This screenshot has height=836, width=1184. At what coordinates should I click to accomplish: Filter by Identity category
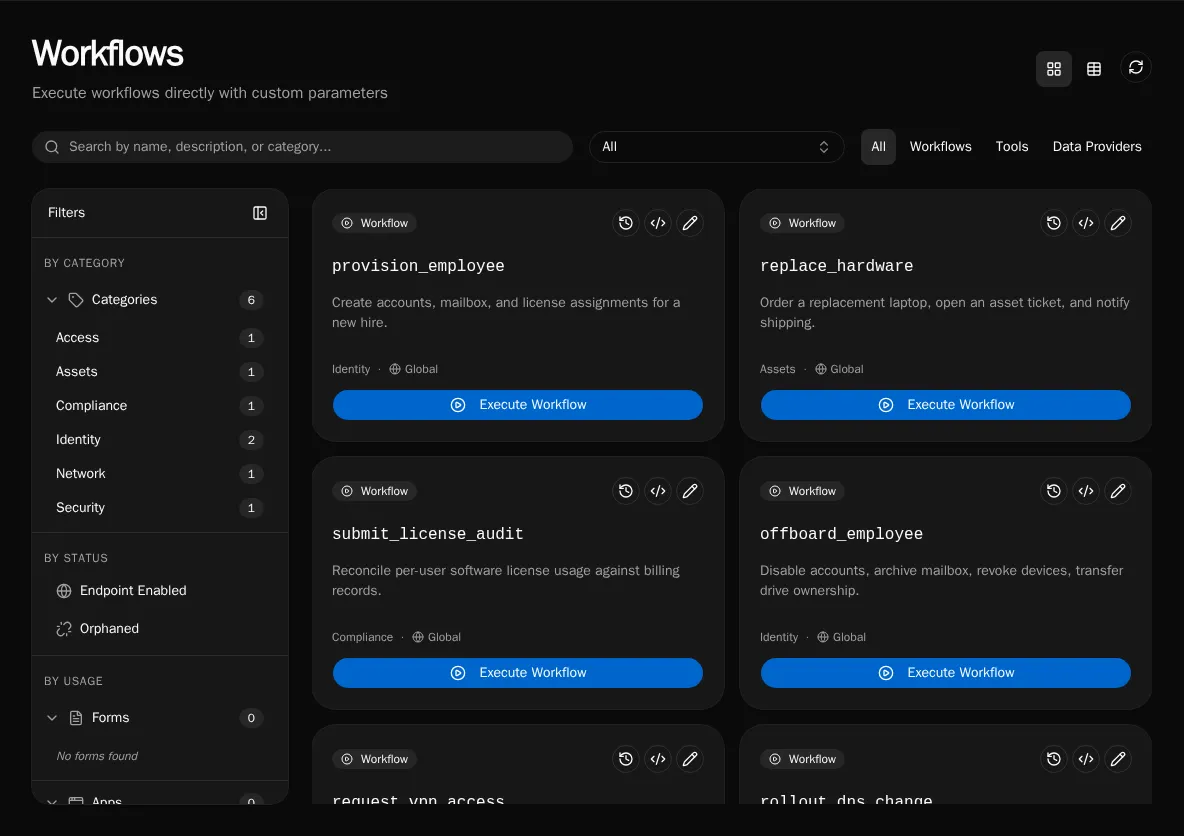pyautogui.click(x=159, y=440)
